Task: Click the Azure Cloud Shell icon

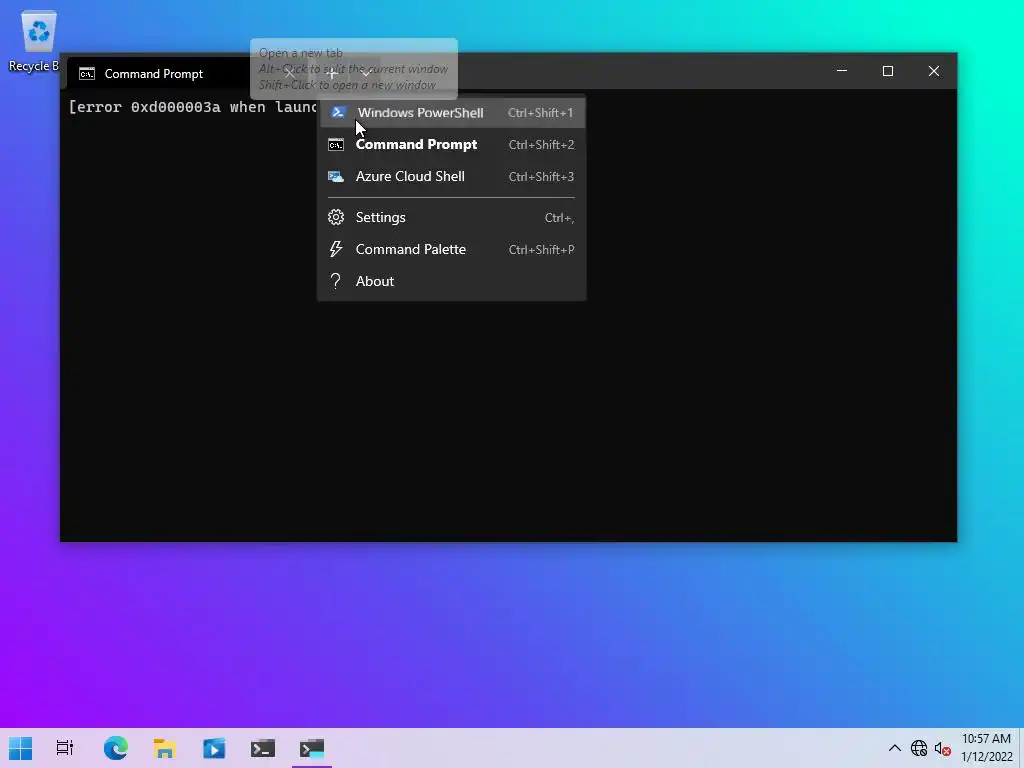Action: (336, 176)
